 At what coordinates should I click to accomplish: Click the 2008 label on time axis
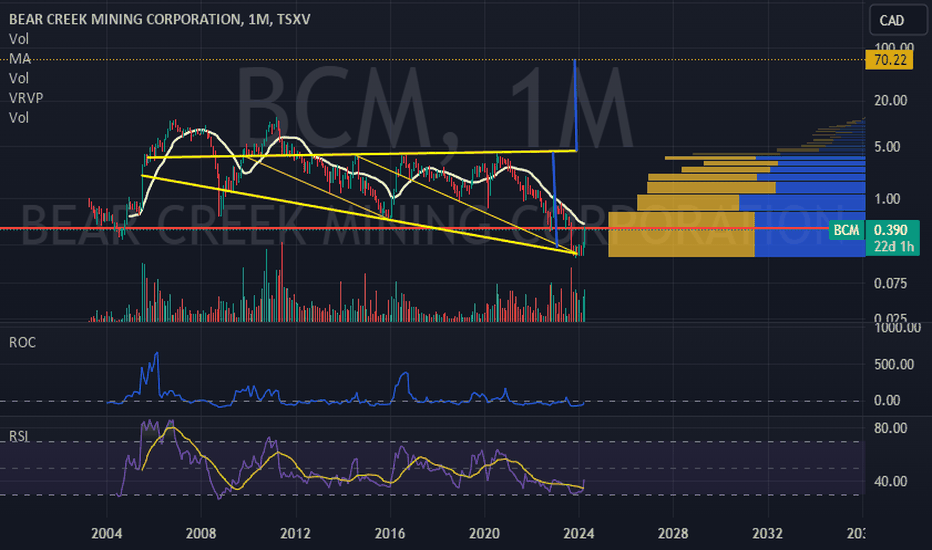pos(201,533)
